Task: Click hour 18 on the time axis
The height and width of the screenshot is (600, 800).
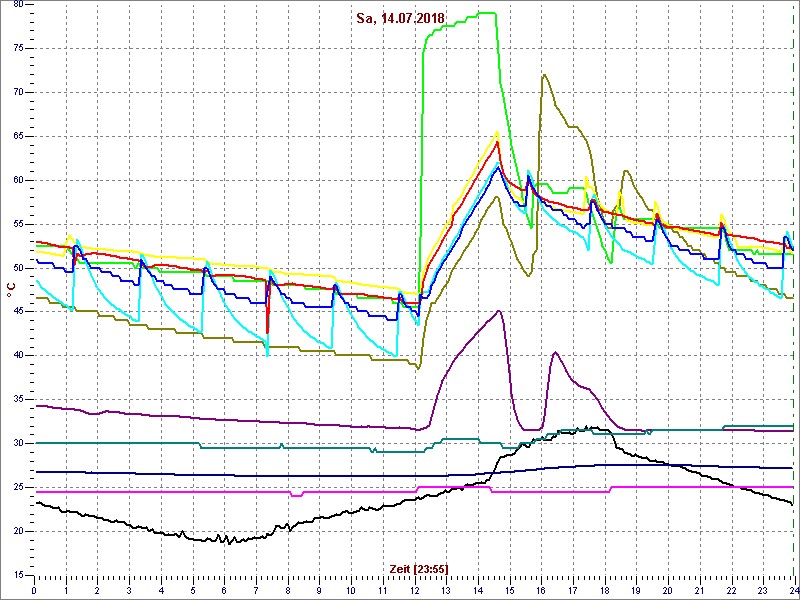Action: (x=605, y=589)
